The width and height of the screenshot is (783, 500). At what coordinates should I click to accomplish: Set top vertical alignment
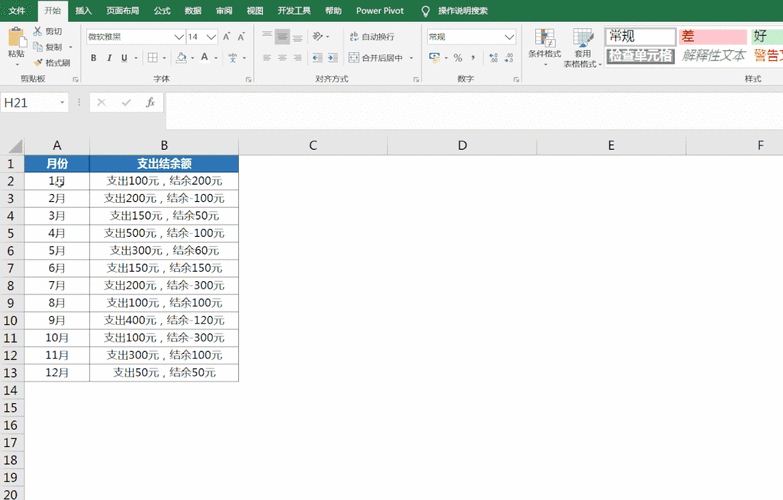(x=267, y=36)
